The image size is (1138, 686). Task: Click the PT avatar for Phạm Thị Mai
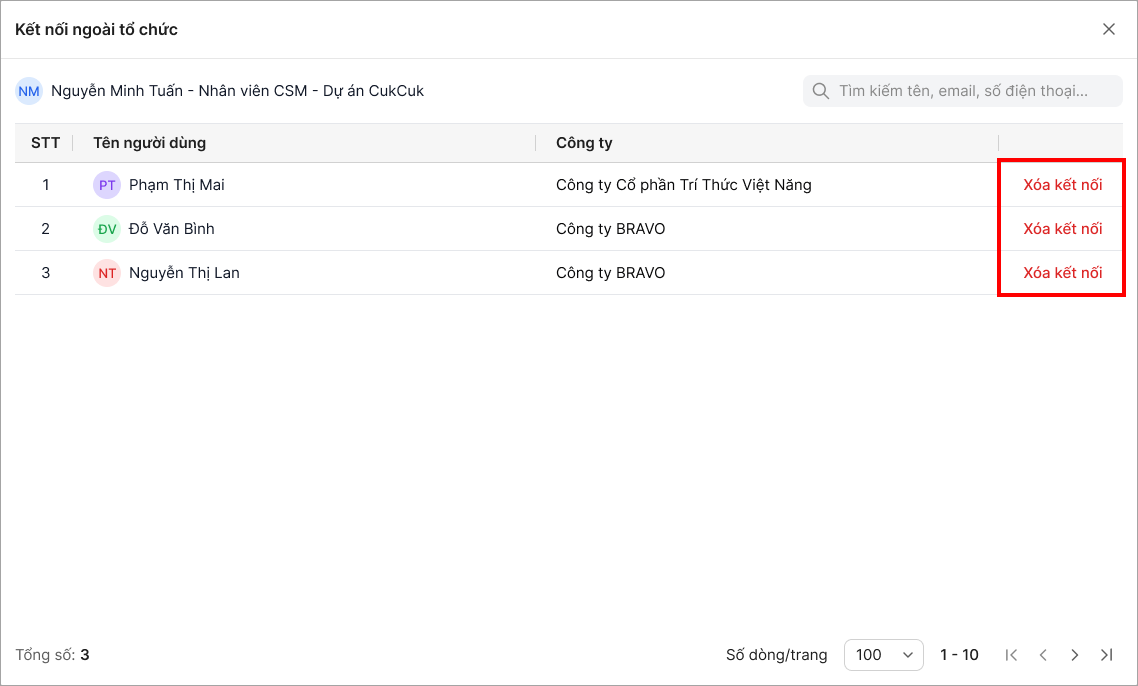pyautogui.click(x=107, y=185)
